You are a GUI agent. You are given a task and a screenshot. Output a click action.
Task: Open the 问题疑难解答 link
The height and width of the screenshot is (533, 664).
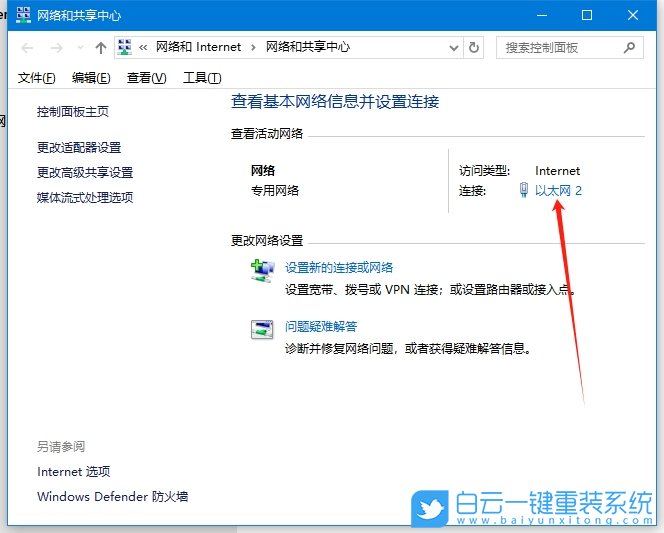point(321,326)
